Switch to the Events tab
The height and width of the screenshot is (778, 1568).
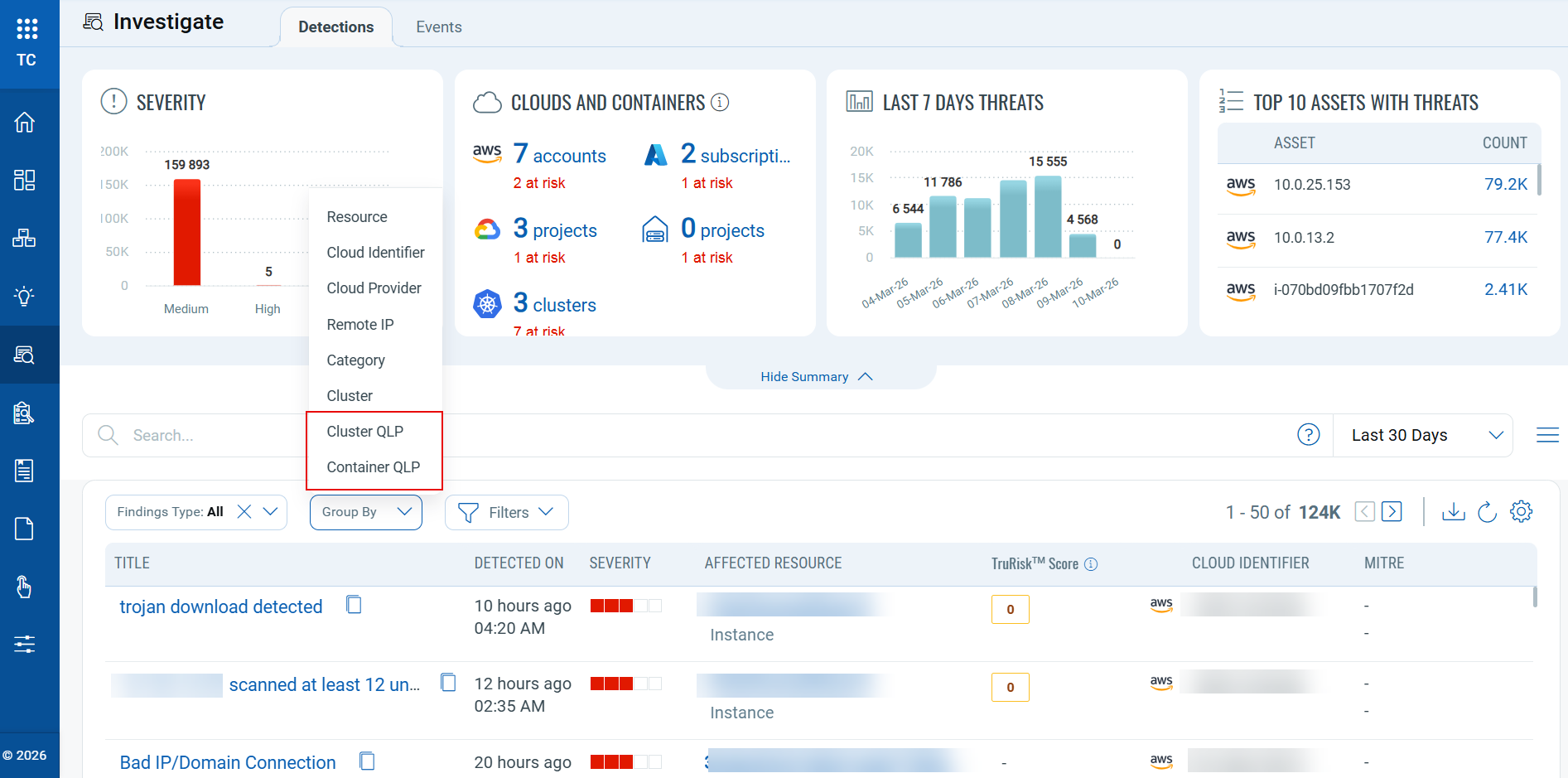pos(438,27)
